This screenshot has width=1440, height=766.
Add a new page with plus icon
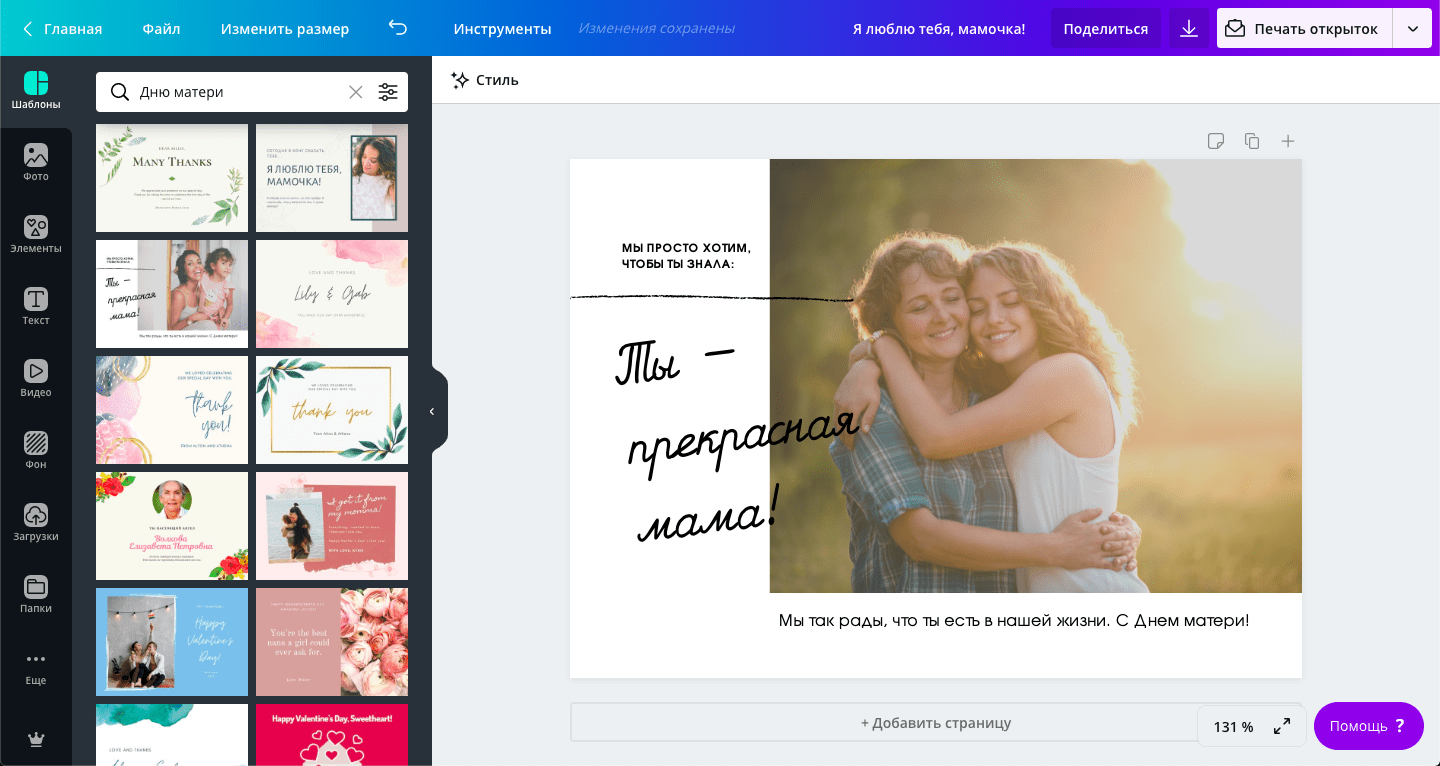tap(1288, 141)
